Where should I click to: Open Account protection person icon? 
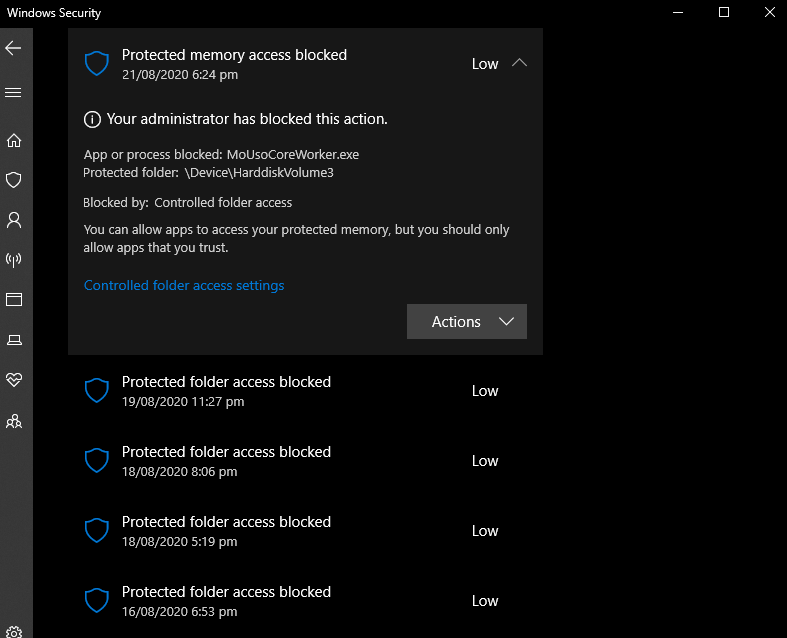pos(14,220)
